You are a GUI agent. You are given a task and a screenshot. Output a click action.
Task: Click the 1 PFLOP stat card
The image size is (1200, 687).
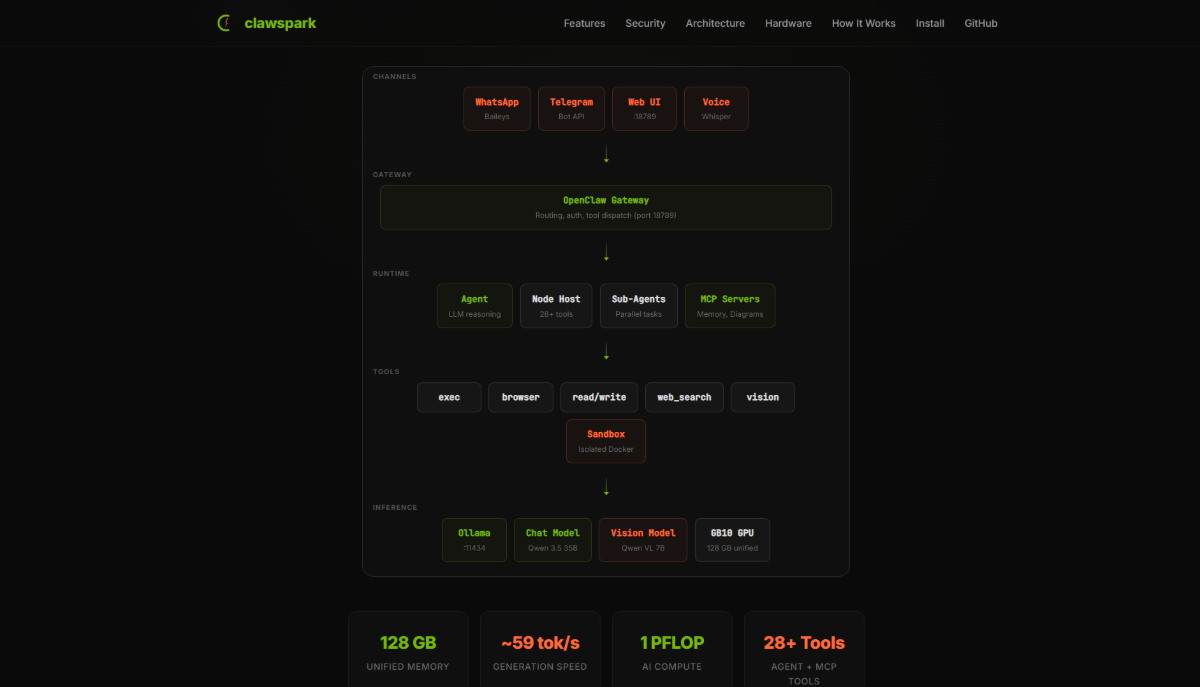(672, 650)
